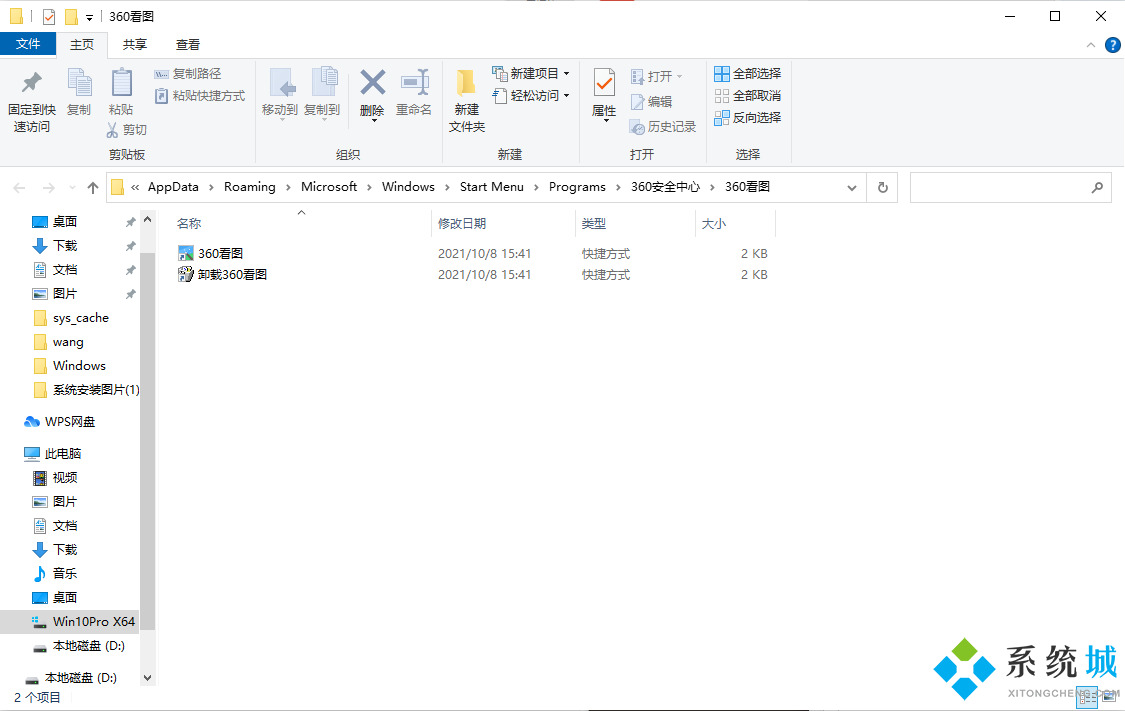The width and height of the screenshot is (1125, 711).
Task: Open the 360看图 shortcut file
Action: (x=218, y=253)
